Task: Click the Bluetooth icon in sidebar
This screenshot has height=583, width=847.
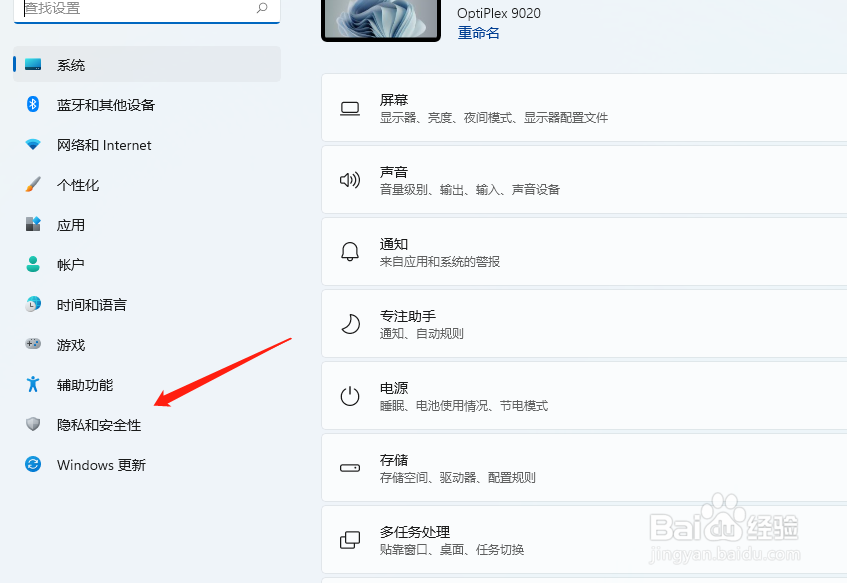Action: [x=33, y=104]
